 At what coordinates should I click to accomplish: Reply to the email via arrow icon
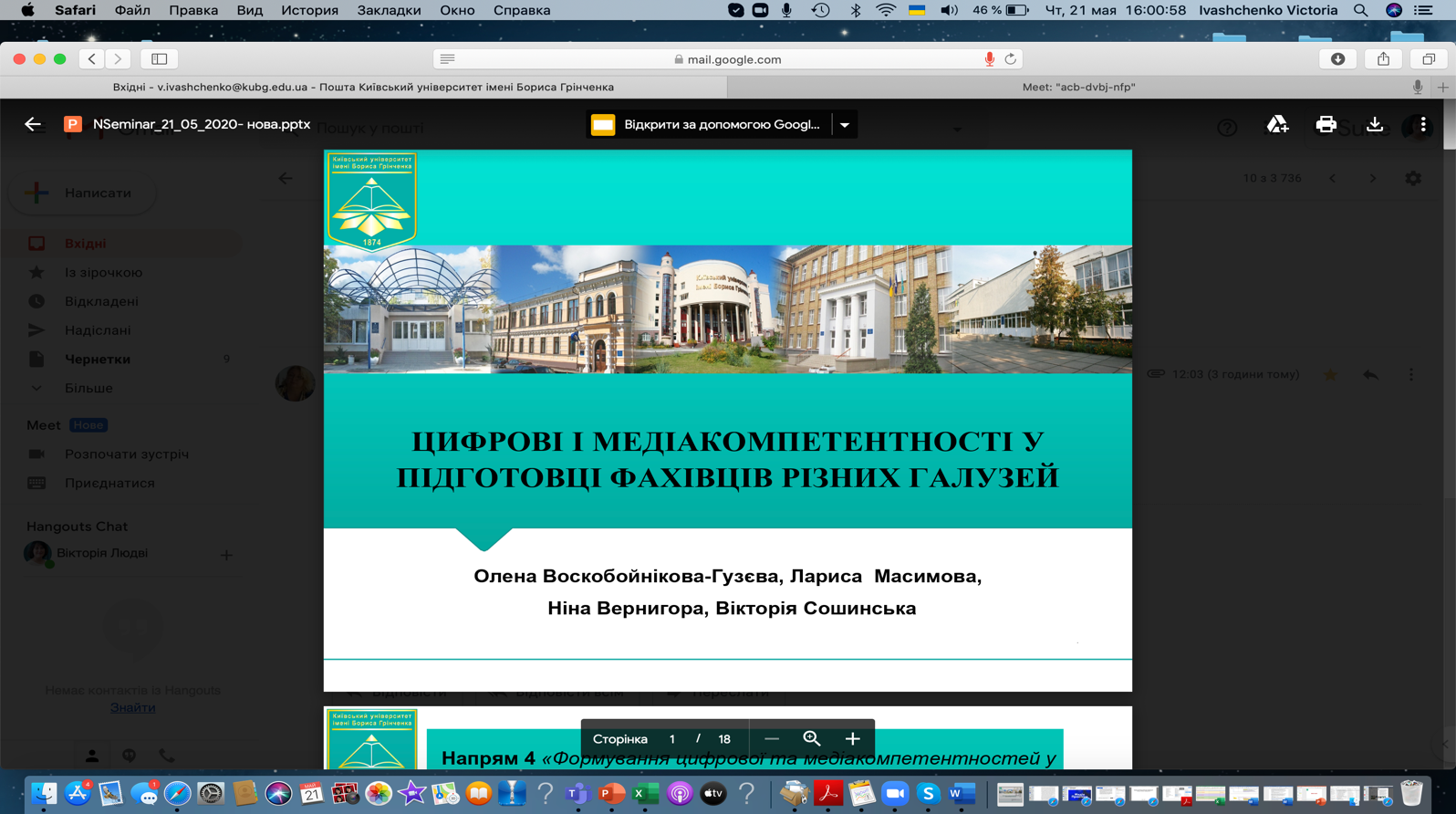click(1370, 374)
